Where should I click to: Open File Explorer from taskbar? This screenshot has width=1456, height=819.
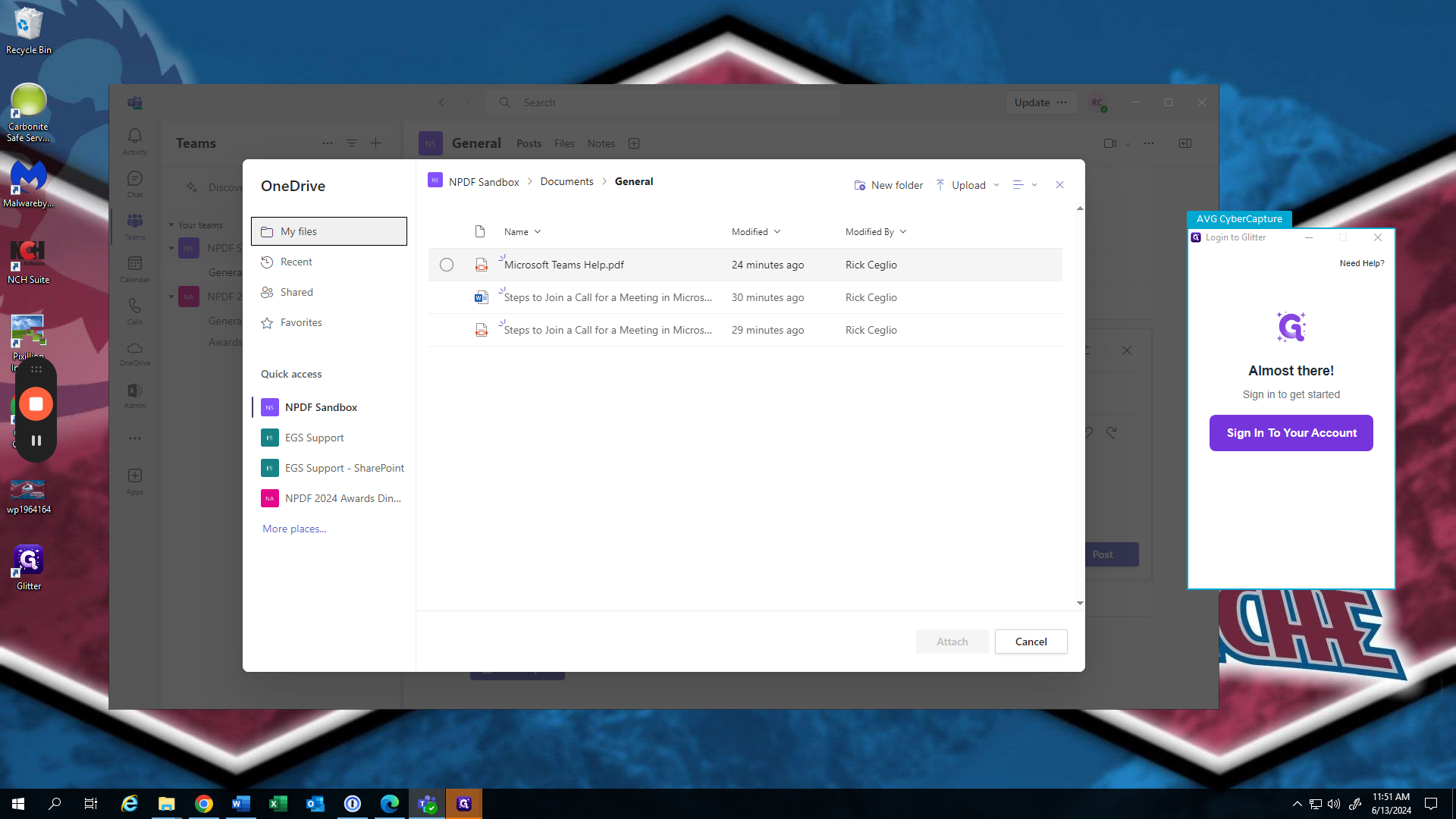pyautogui.click(x=167, y=804)
